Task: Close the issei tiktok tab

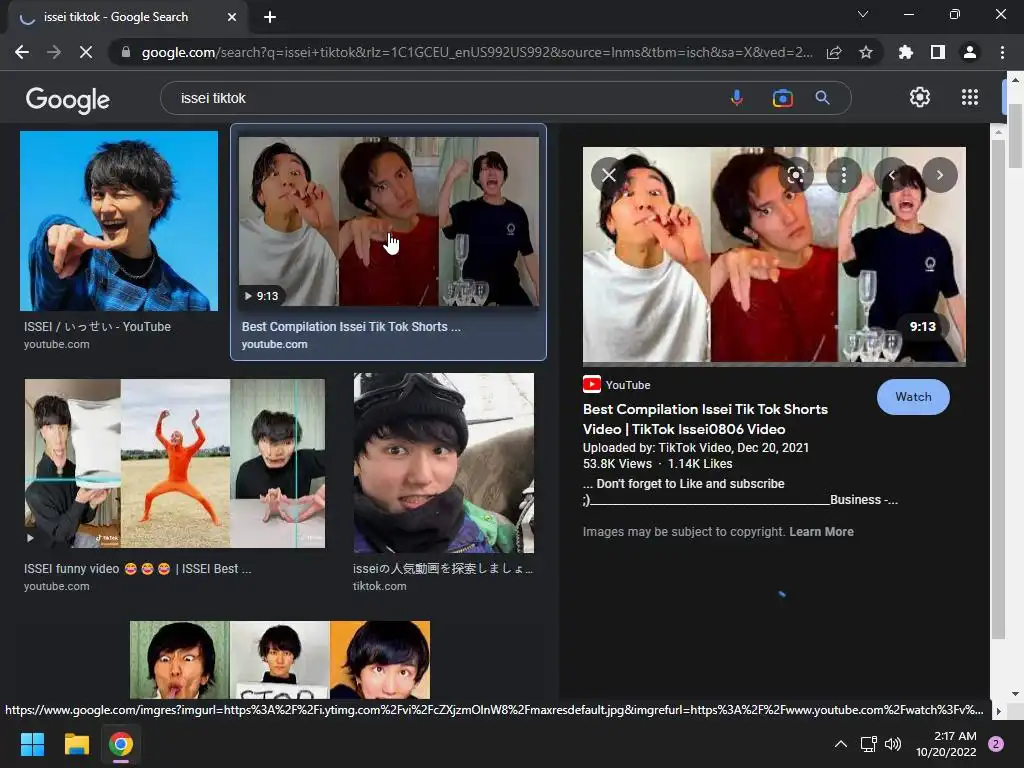Action: click(x=231, y=17)
